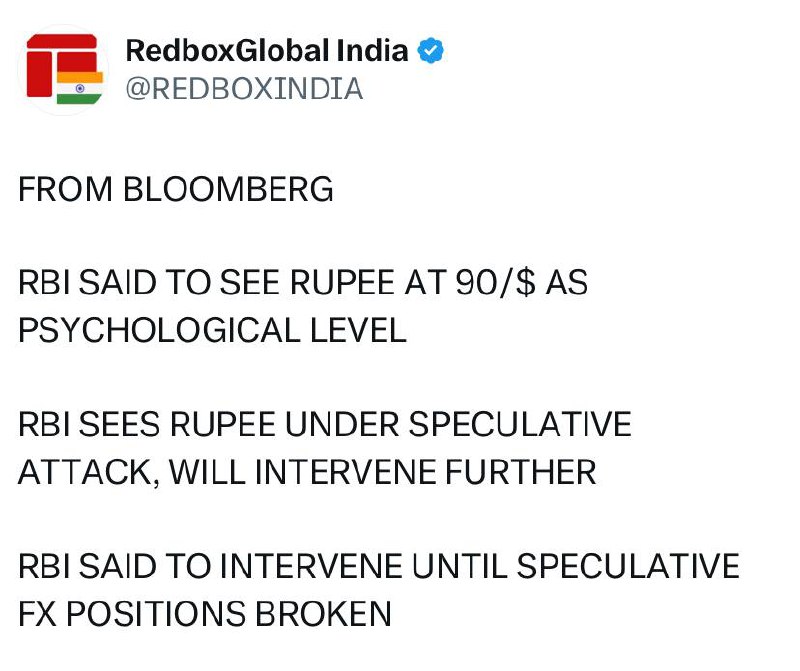
Task: Open the @REDBOXINDIA handle link
Action: 243,88
